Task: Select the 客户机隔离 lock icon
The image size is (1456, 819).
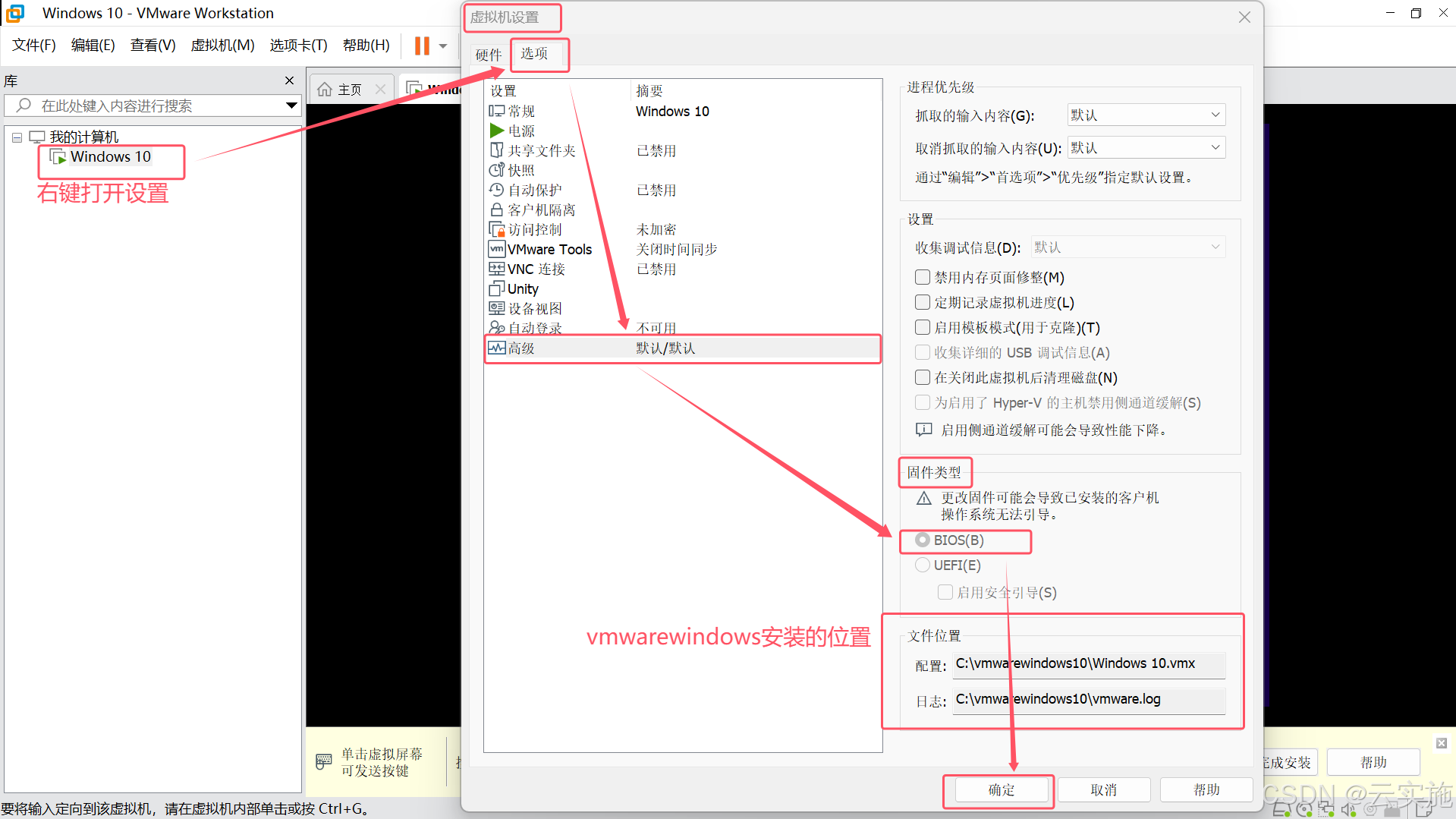Action: 496,209
